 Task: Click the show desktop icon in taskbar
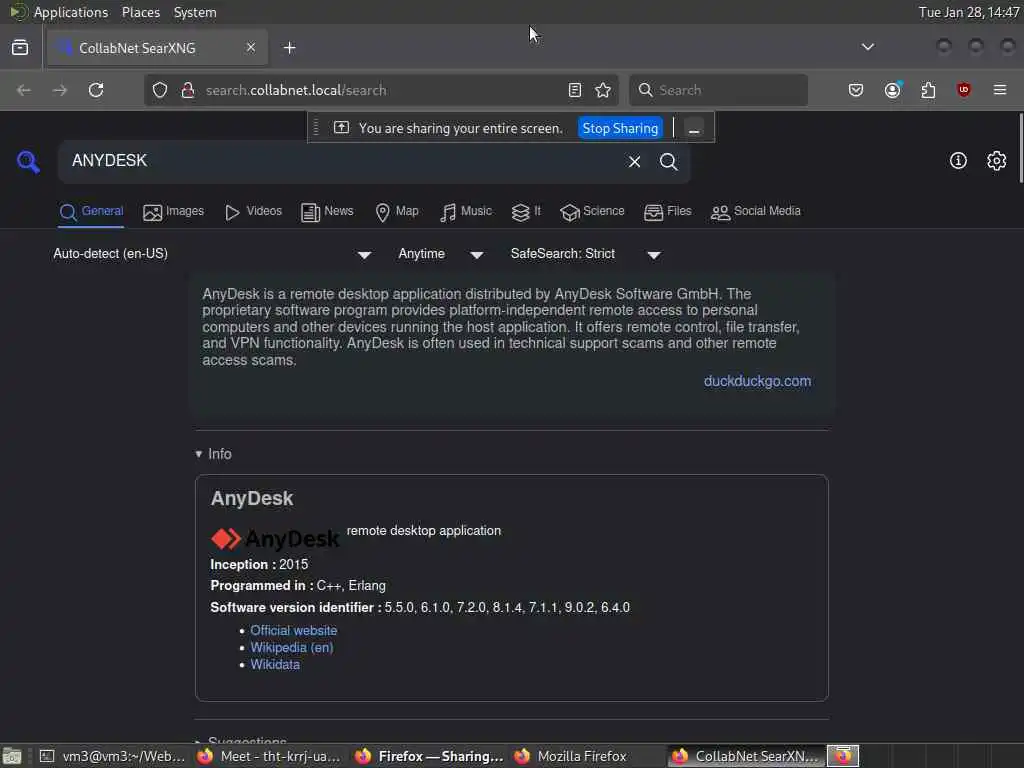point(12,756)
